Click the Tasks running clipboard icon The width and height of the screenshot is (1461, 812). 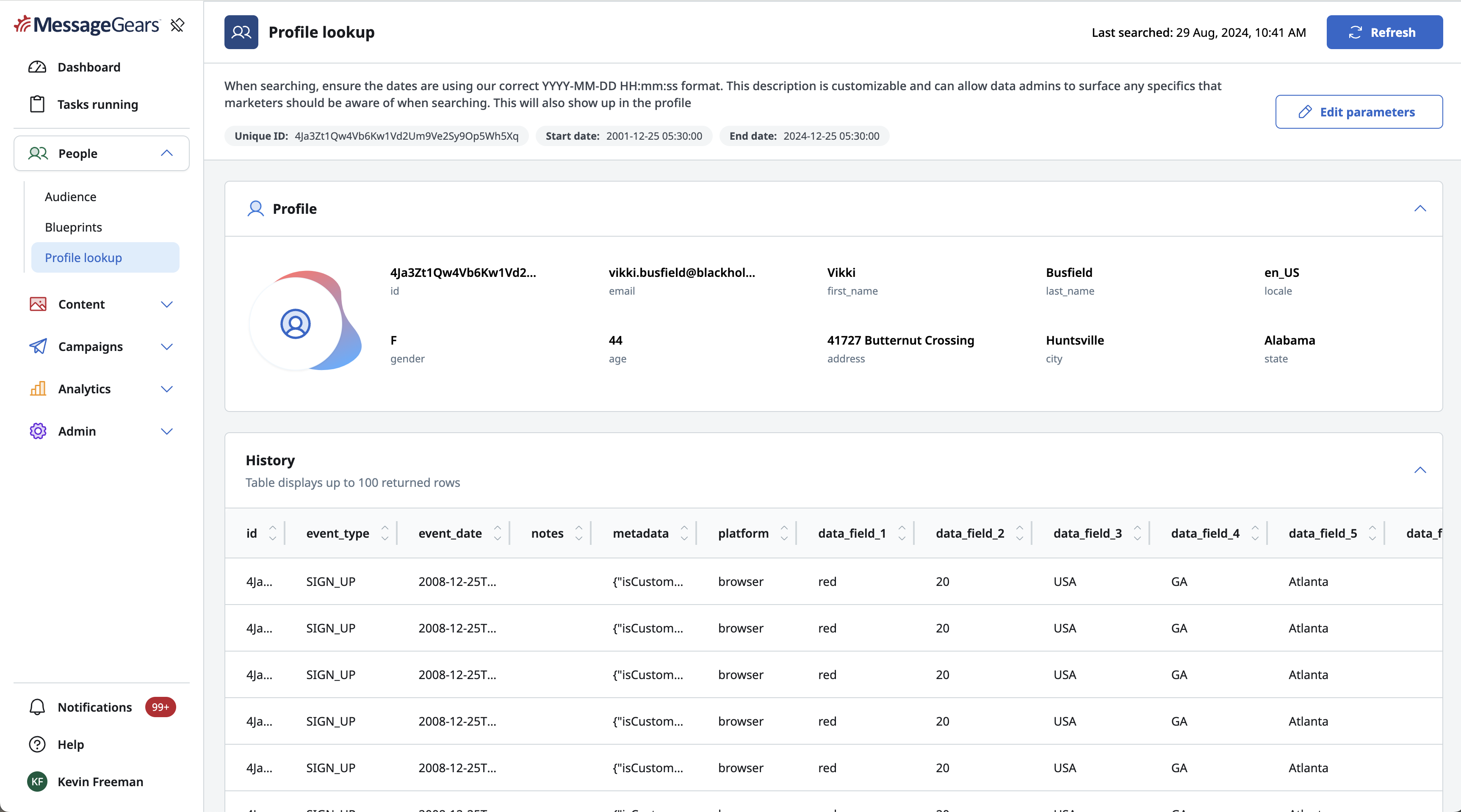click(37, 104)
